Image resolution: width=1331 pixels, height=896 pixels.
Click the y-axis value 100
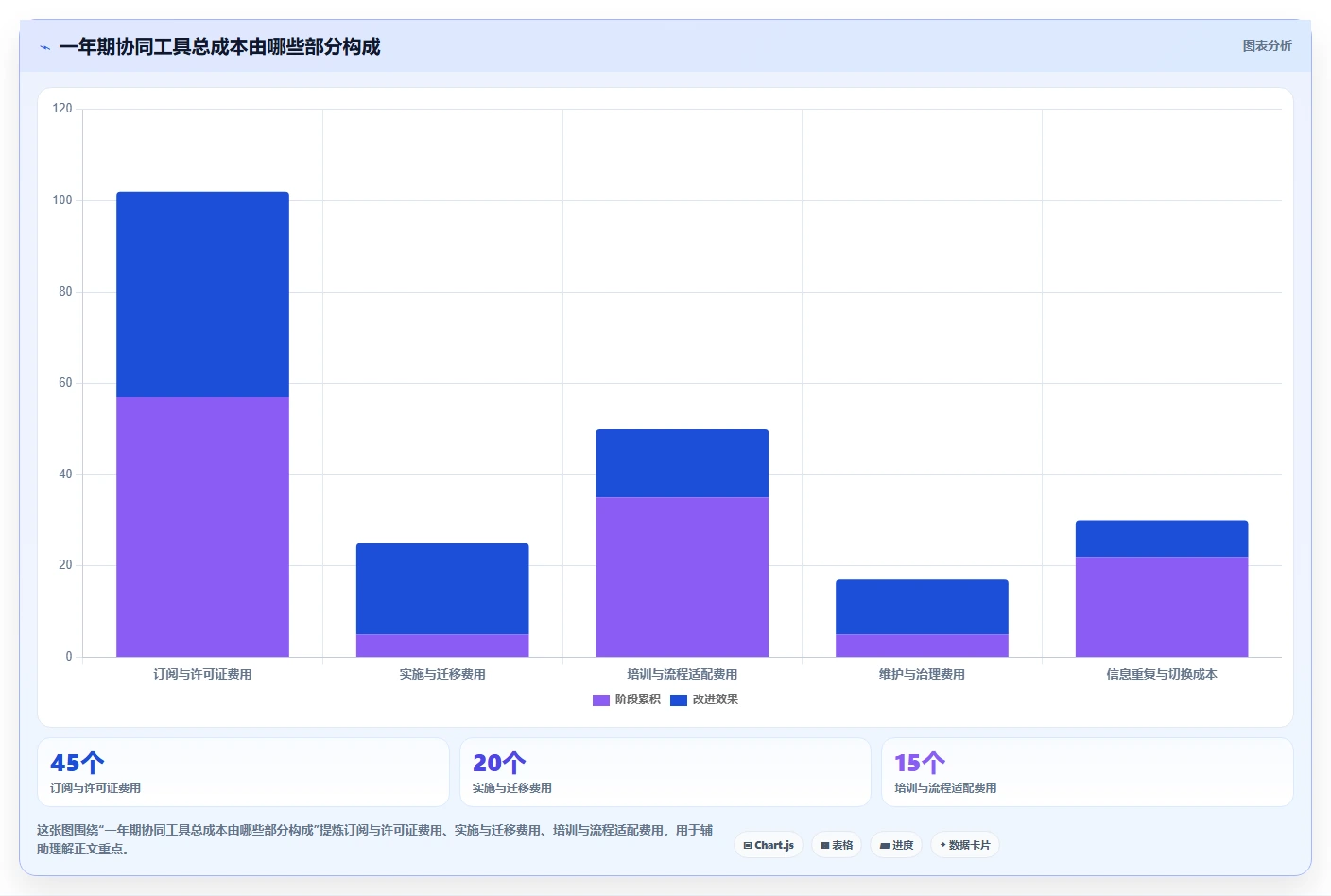62,200
